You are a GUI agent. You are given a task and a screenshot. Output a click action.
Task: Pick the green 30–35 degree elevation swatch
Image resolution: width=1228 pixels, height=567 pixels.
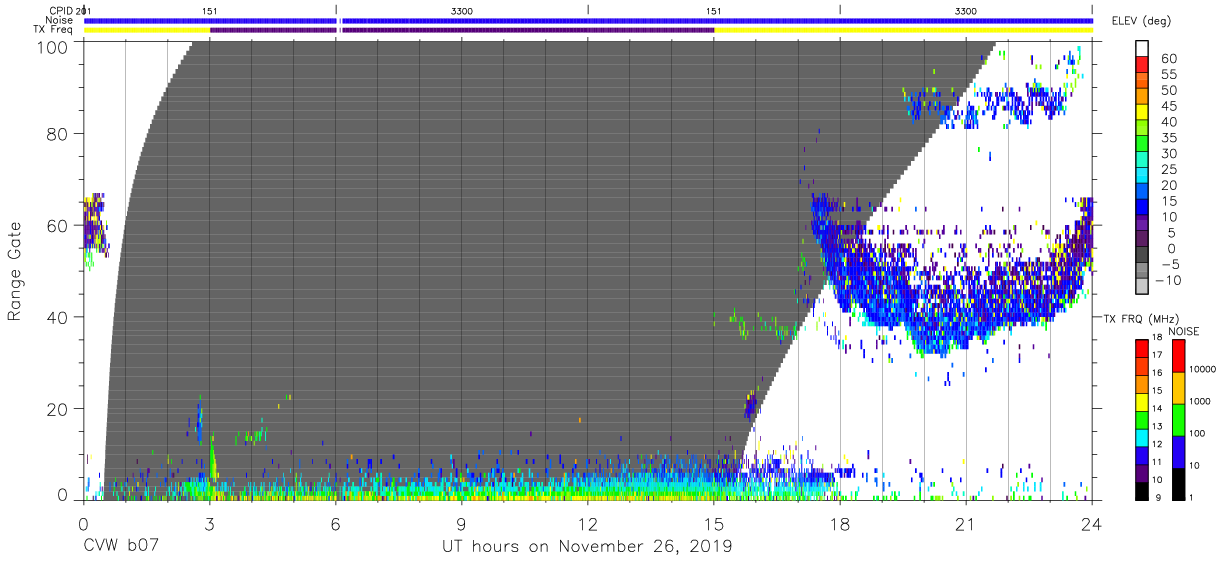pyautogui.click(x=1143, y=144)
